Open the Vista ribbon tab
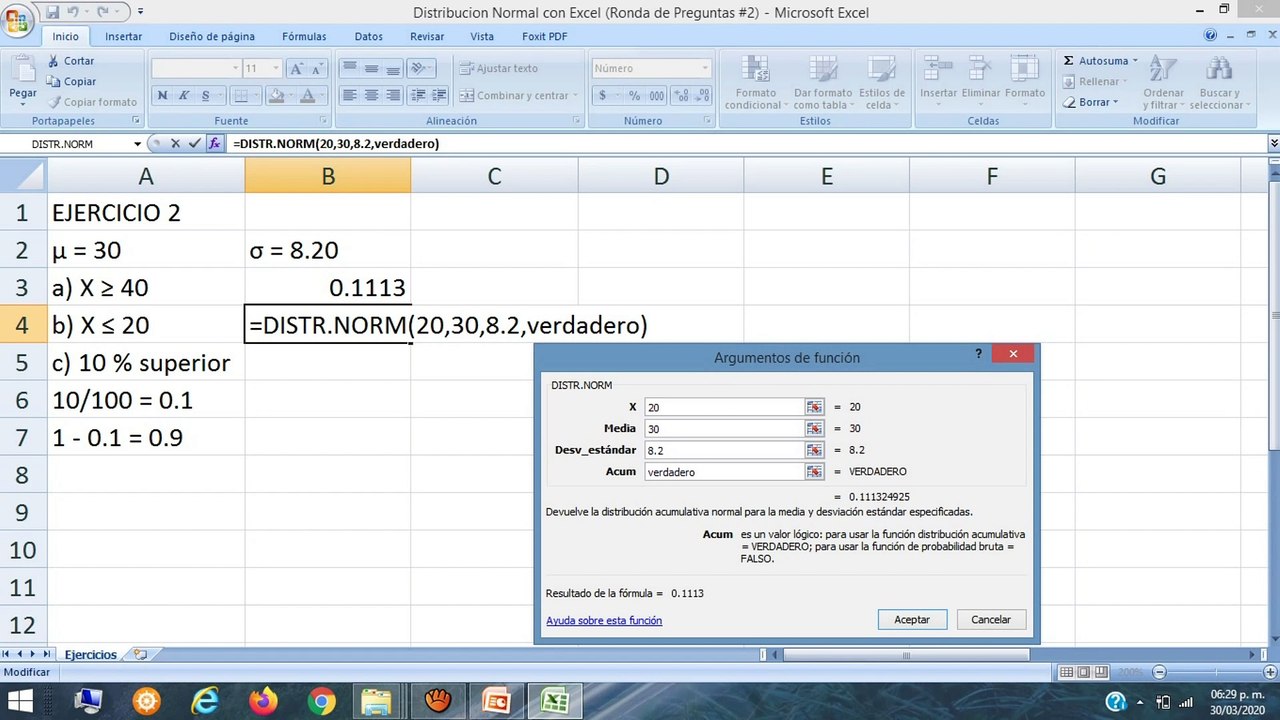Viewport: 1280px width, 720px height. [482, 36]
